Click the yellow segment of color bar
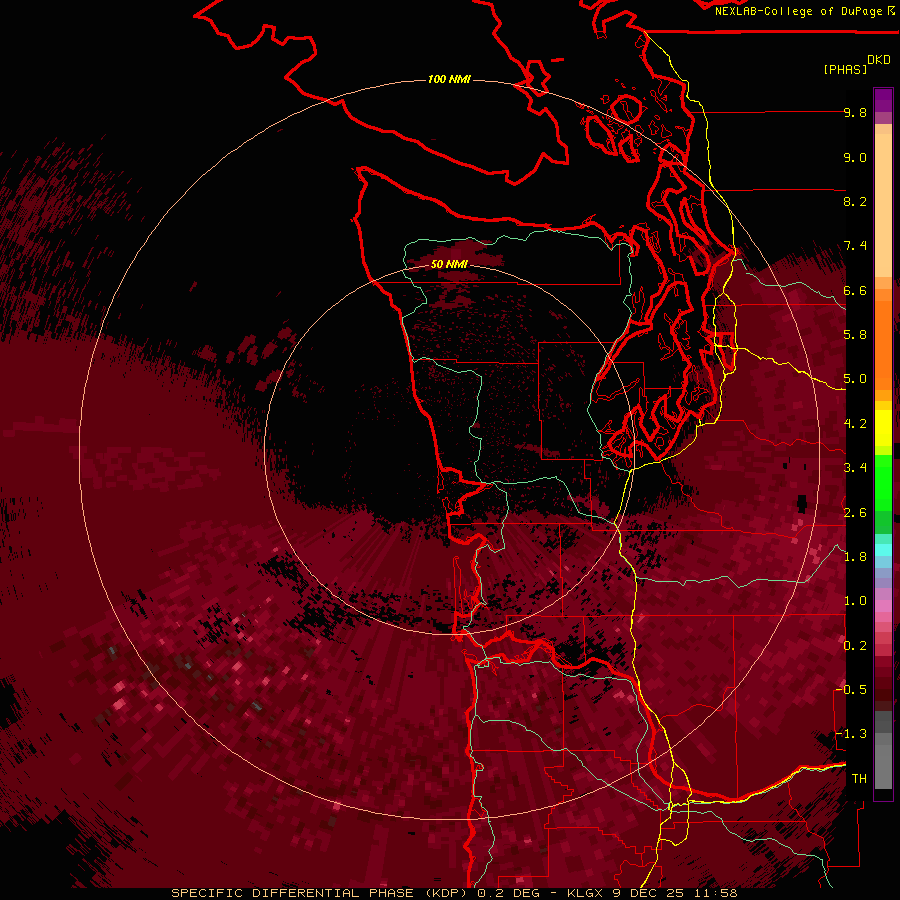This screenshot has height=900, width=900. pyautogui.click(x=883, y=428)
